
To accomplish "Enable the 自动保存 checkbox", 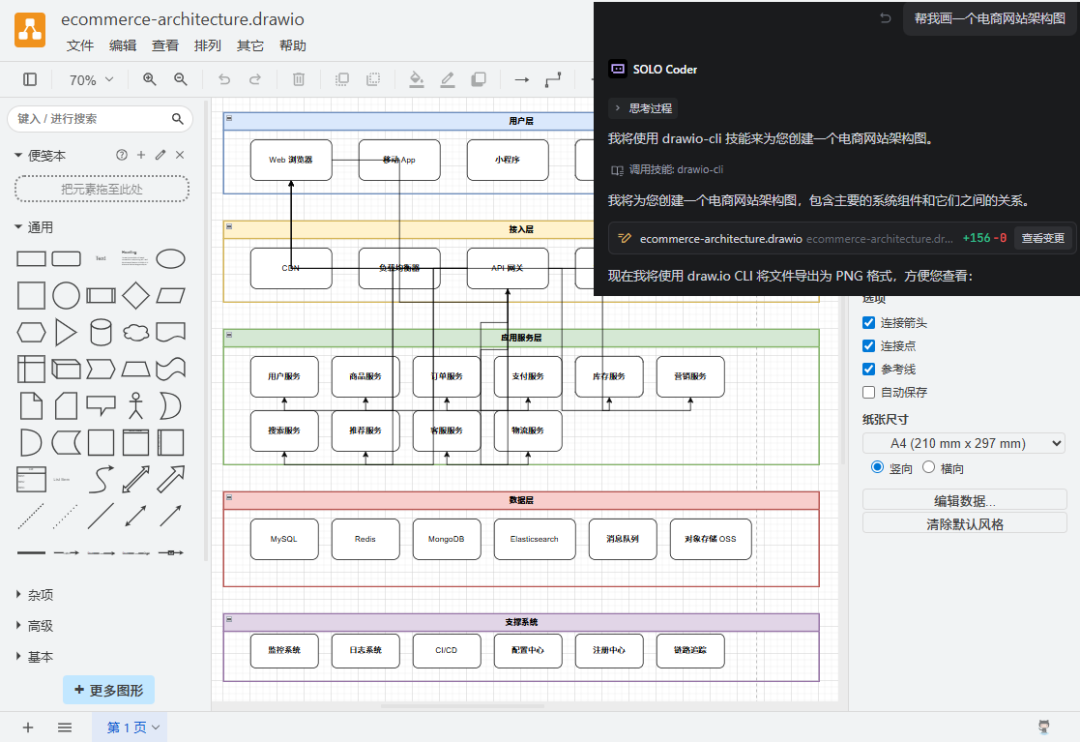I will point(869,392).
